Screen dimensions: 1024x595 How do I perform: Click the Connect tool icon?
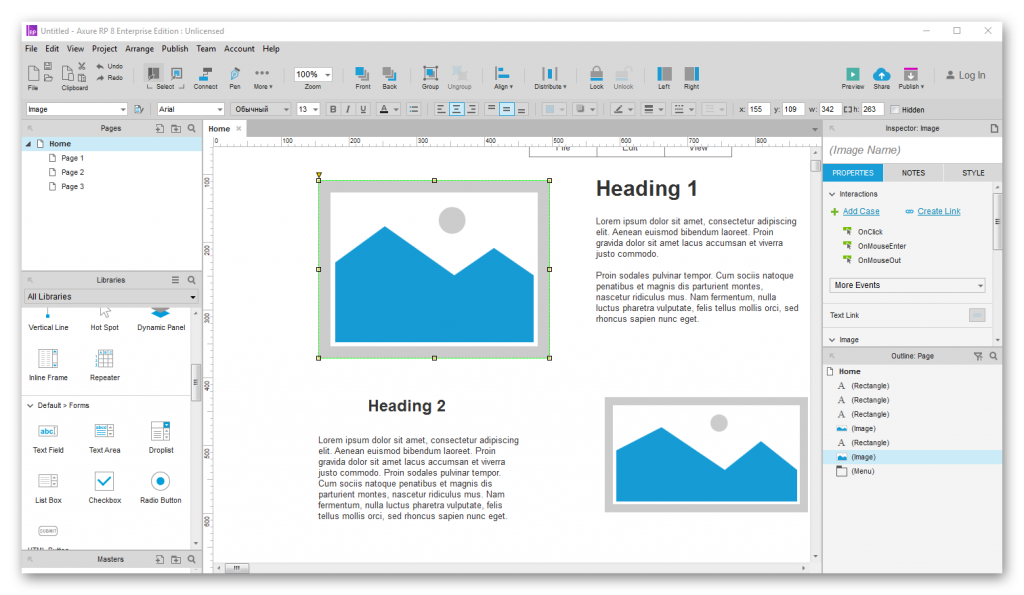[206, 74]
